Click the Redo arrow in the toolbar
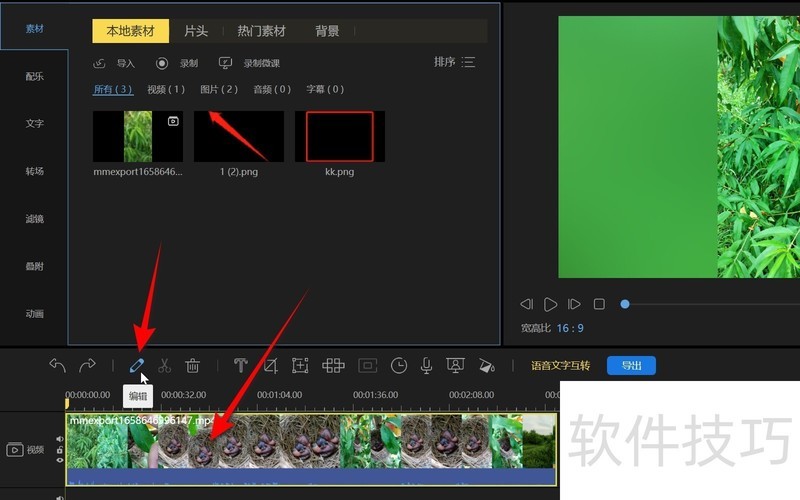Image resolution: width=800 pixels, height=500 pixels. click(x=88, y=366)
